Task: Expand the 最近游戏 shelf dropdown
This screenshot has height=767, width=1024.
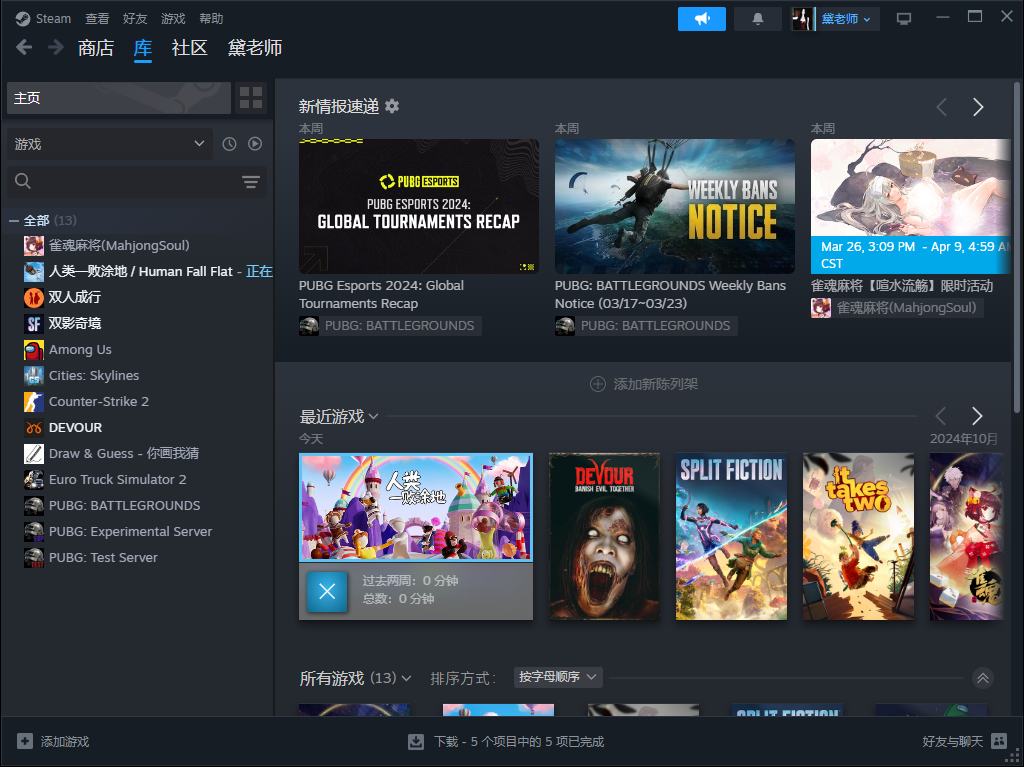Action: pos(374,416)
